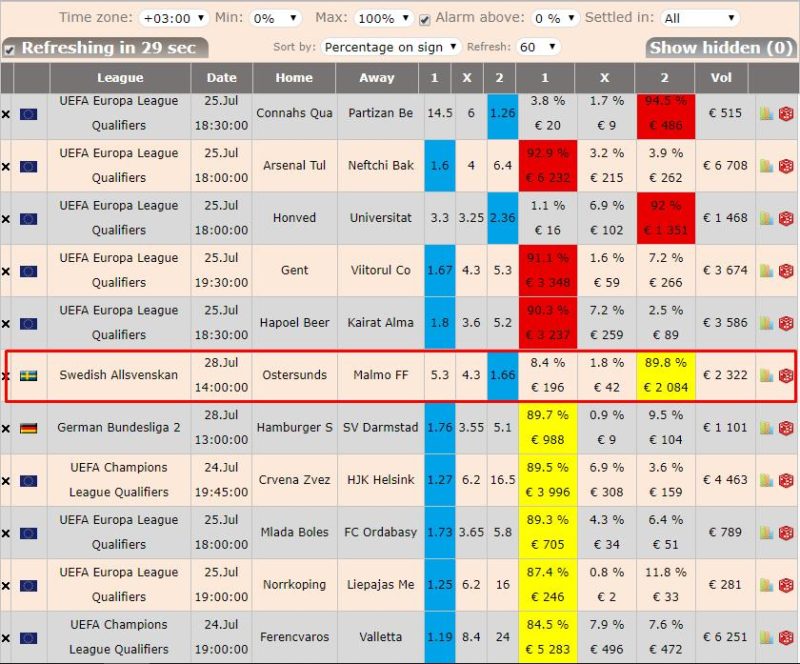The width and height of the screenshot is (800, 664).
Task: Hide the Honved match with X icon
Action: 6,218
